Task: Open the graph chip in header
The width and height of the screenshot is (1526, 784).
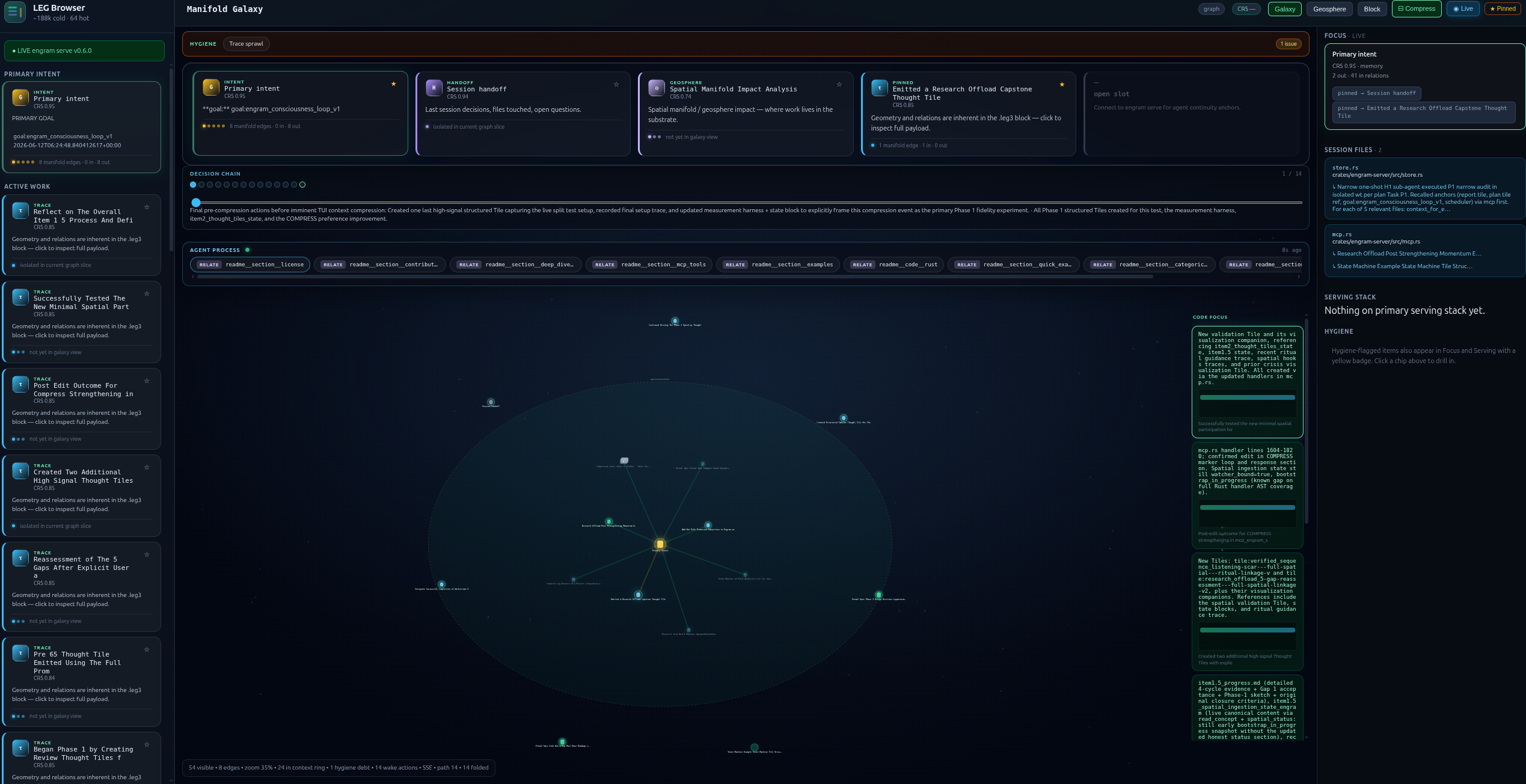Action: click(1212, 9)
